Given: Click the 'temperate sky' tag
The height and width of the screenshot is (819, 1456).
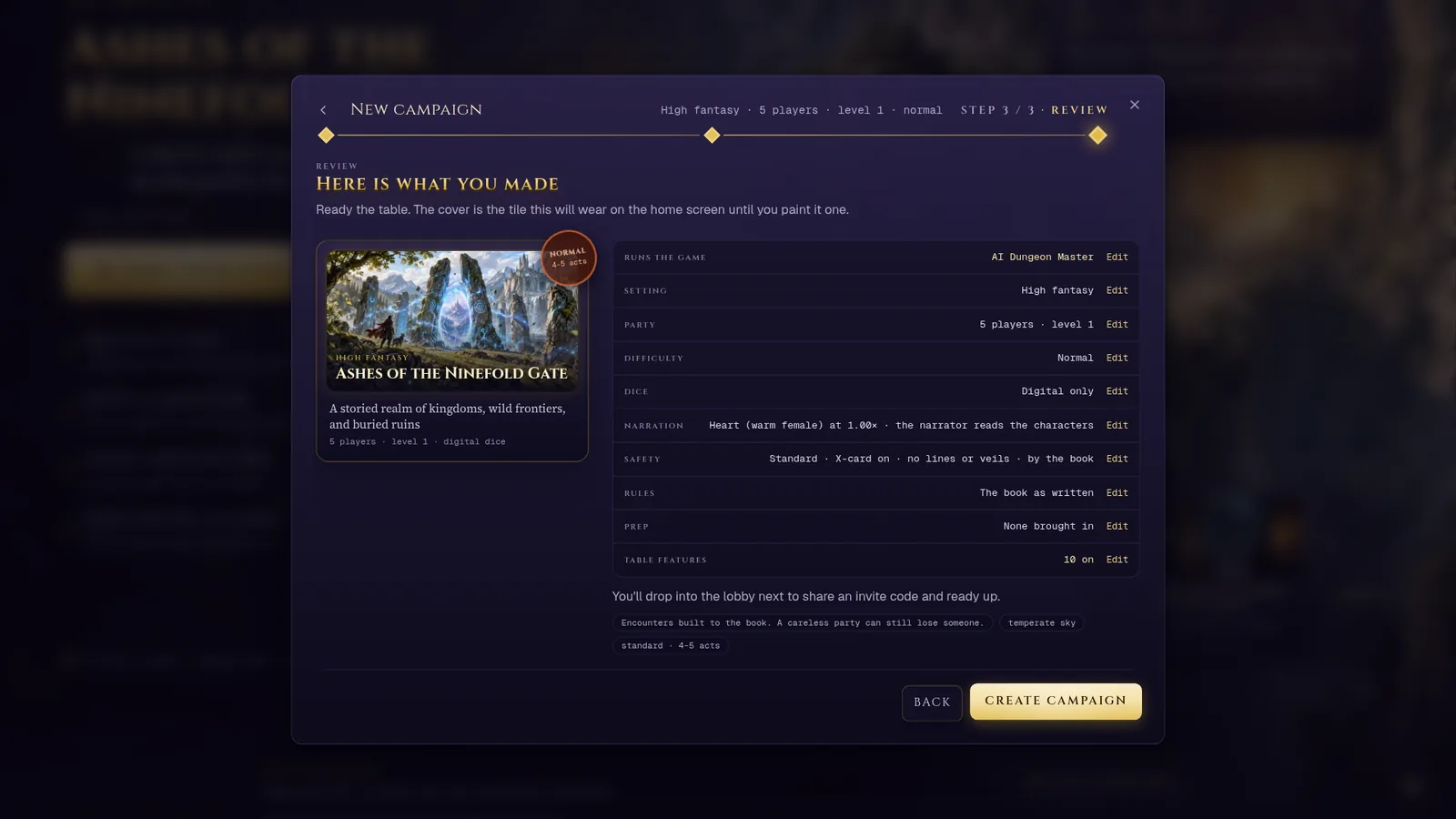Looking at the screenshot, I should 1042,623.
